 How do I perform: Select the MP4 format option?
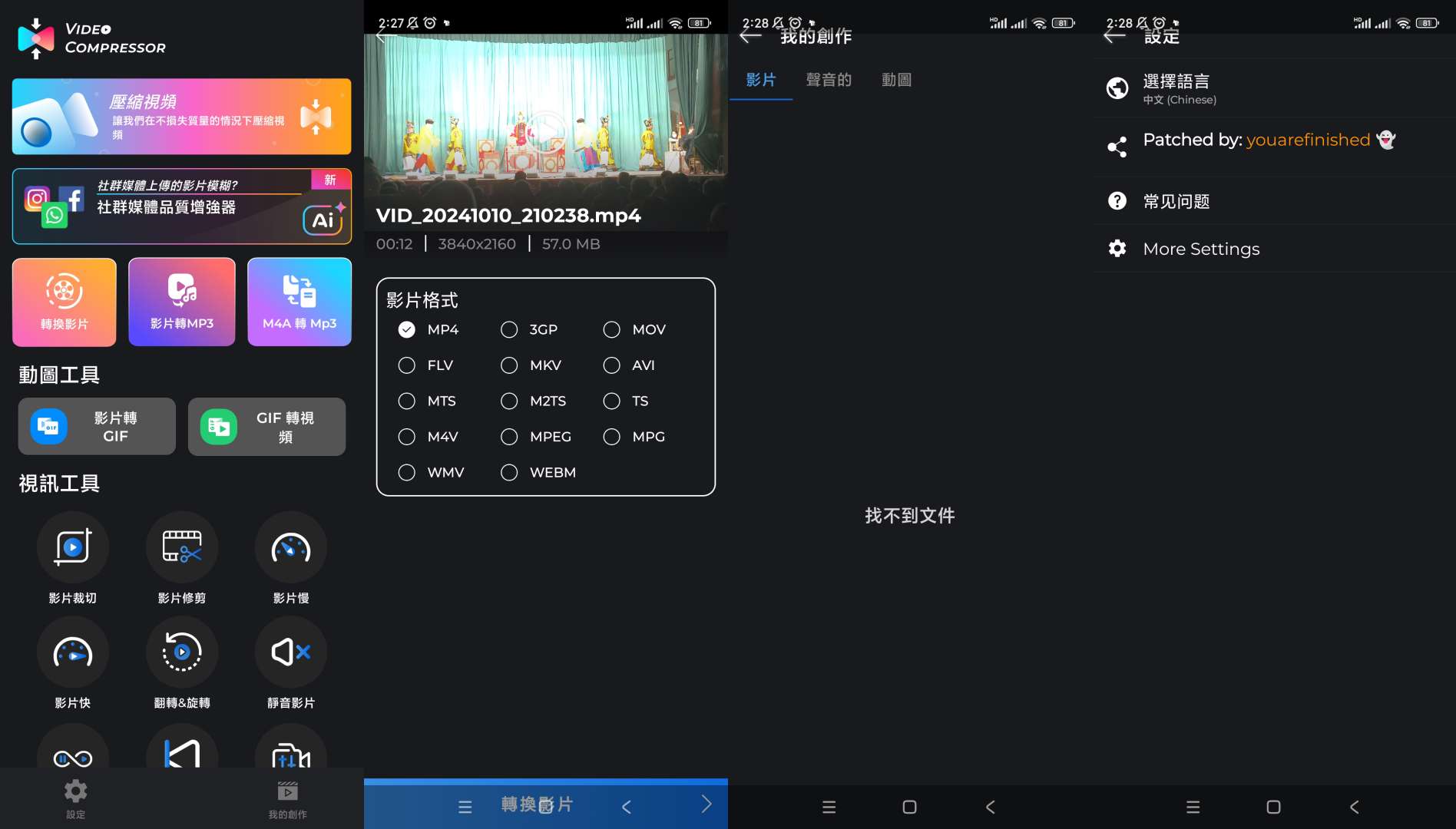tap(429, 329)
